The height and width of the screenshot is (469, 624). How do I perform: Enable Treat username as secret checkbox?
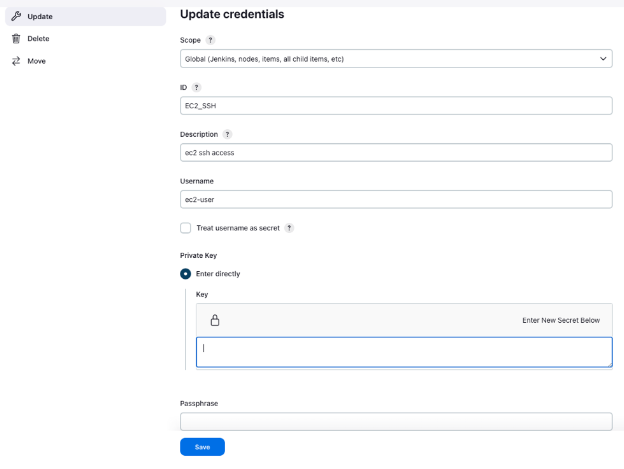(185, 228)
